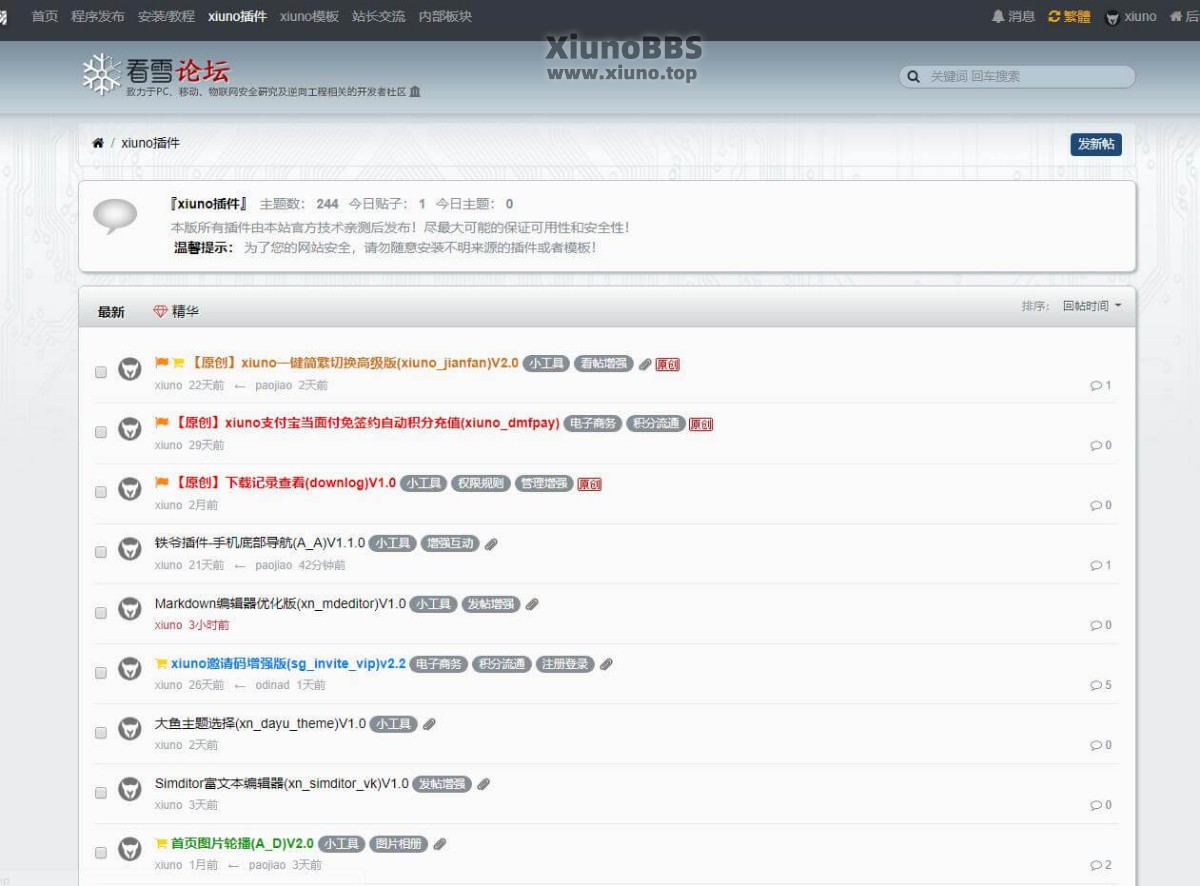1200x886 pixels.
Task: Click author avatar of Markdown编辑器 thread
Action: coord(130,610)
